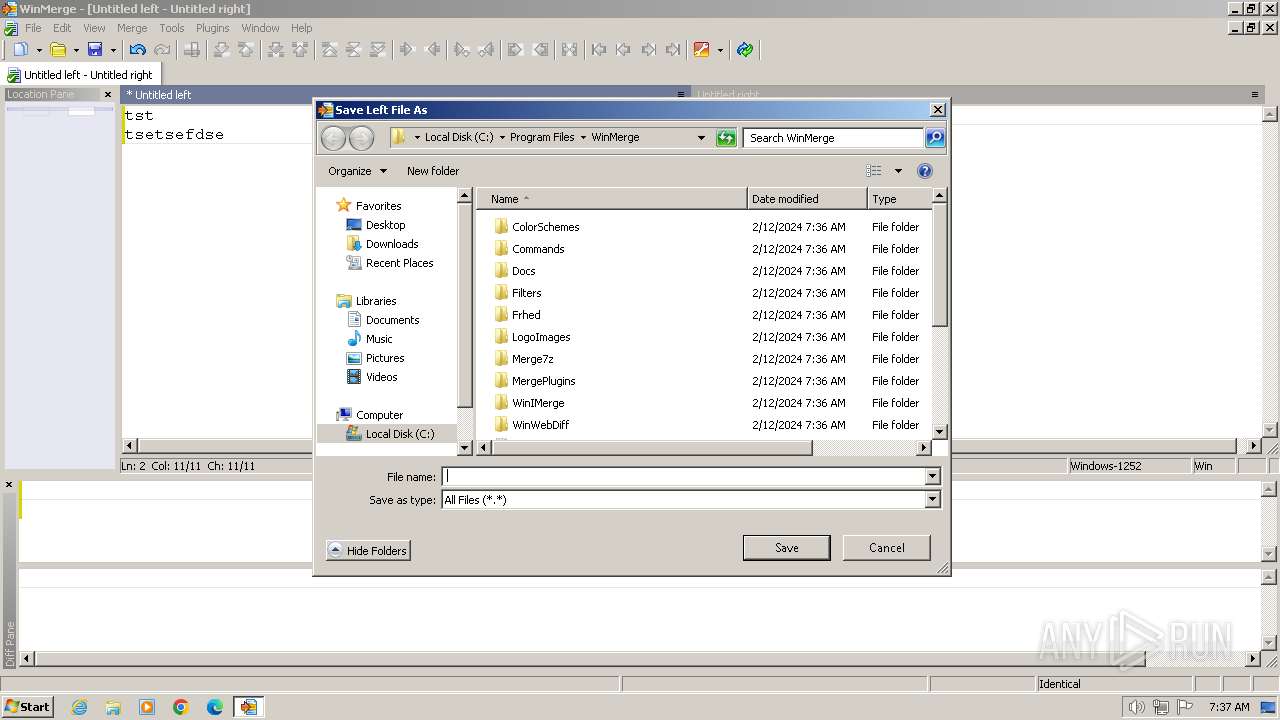Click the Cancel button
Image resolution: width=1280 pixels, height=720 pixels.
click(887, 548)
